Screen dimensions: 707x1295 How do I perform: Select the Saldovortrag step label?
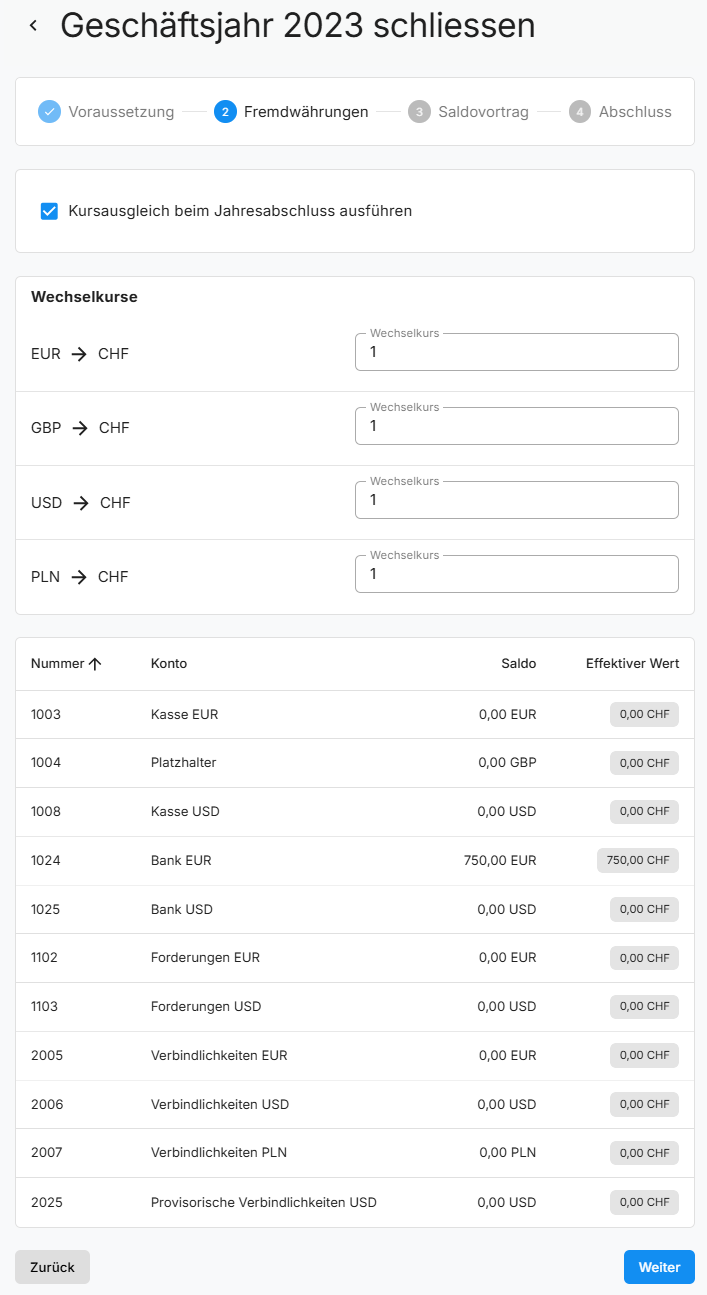click(x=483, y=112)
